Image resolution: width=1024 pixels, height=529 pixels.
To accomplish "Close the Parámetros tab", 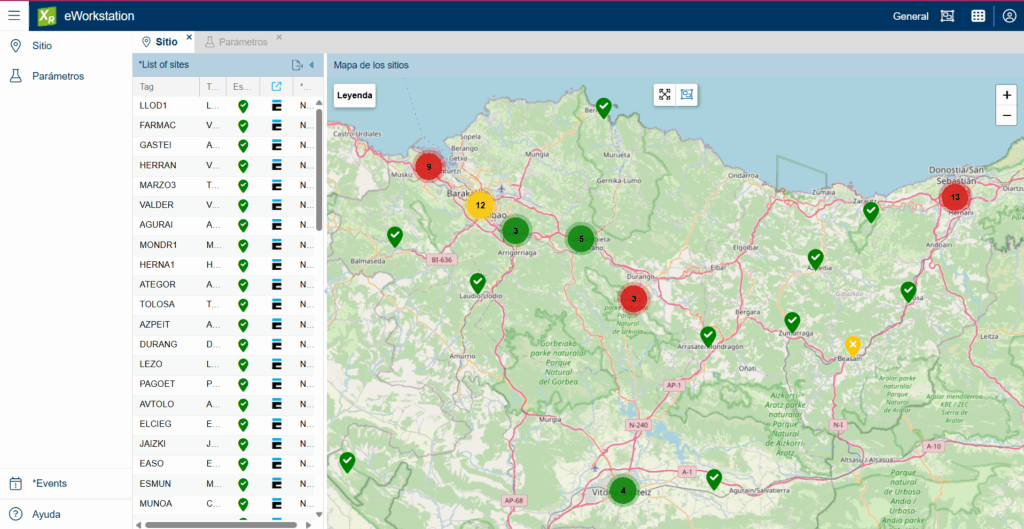I will coord(279,37).
